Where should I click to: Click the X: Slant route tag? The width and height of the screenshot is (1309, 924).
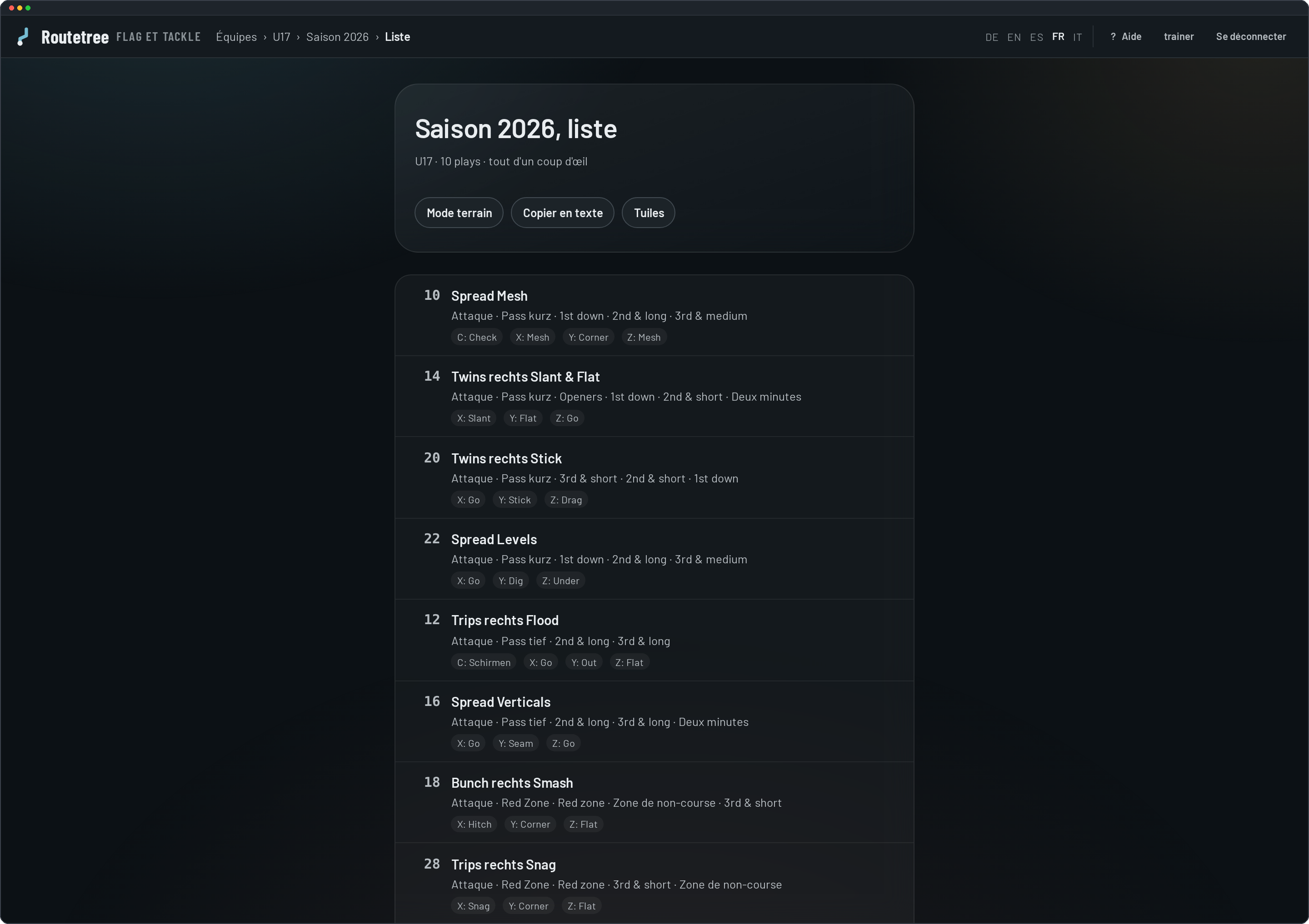(x=473, y=418)
